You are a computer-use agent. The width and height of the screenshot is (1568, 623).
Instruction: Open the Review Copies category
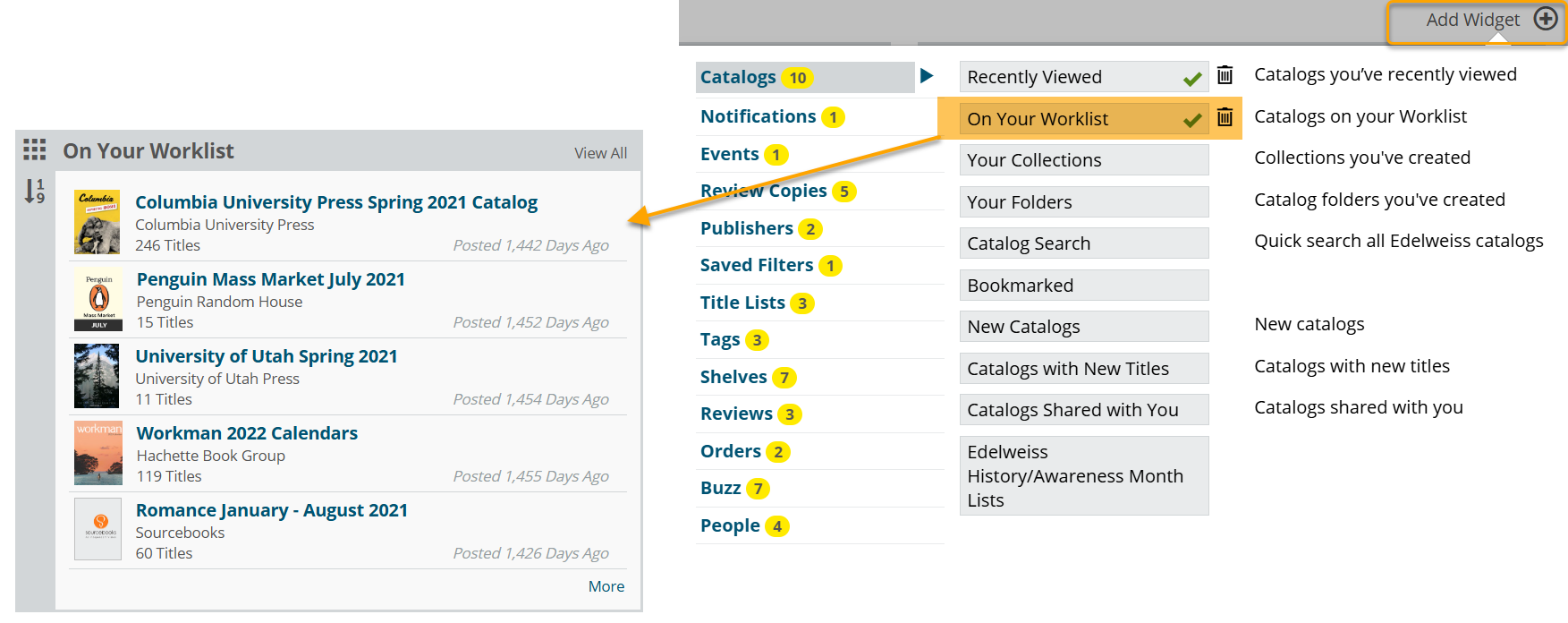[763, 191]
